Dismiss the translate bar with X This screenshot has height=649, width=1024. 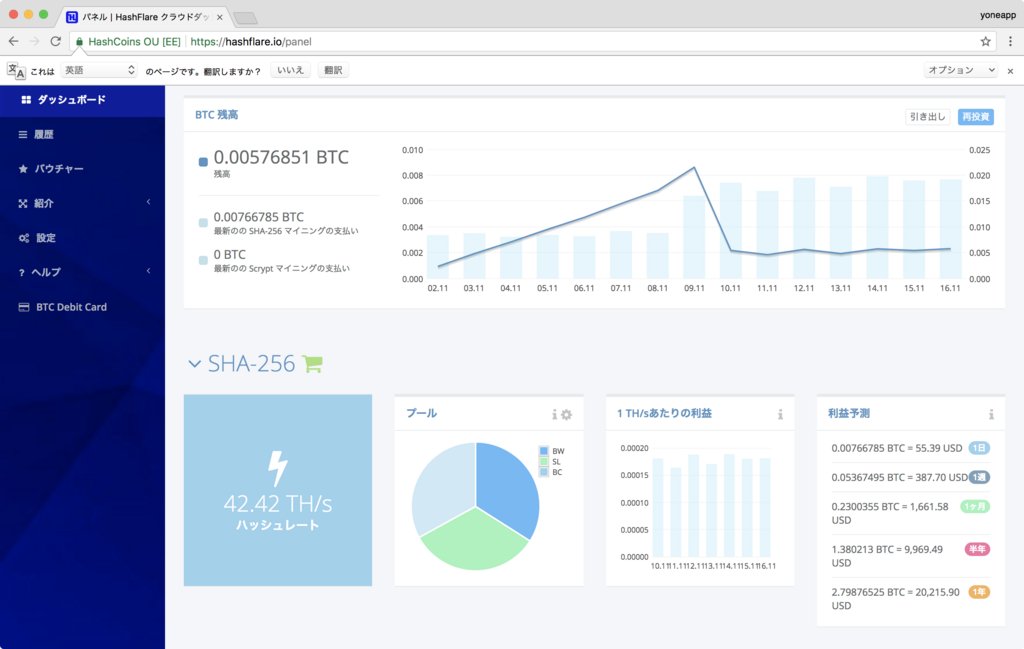1010,71
